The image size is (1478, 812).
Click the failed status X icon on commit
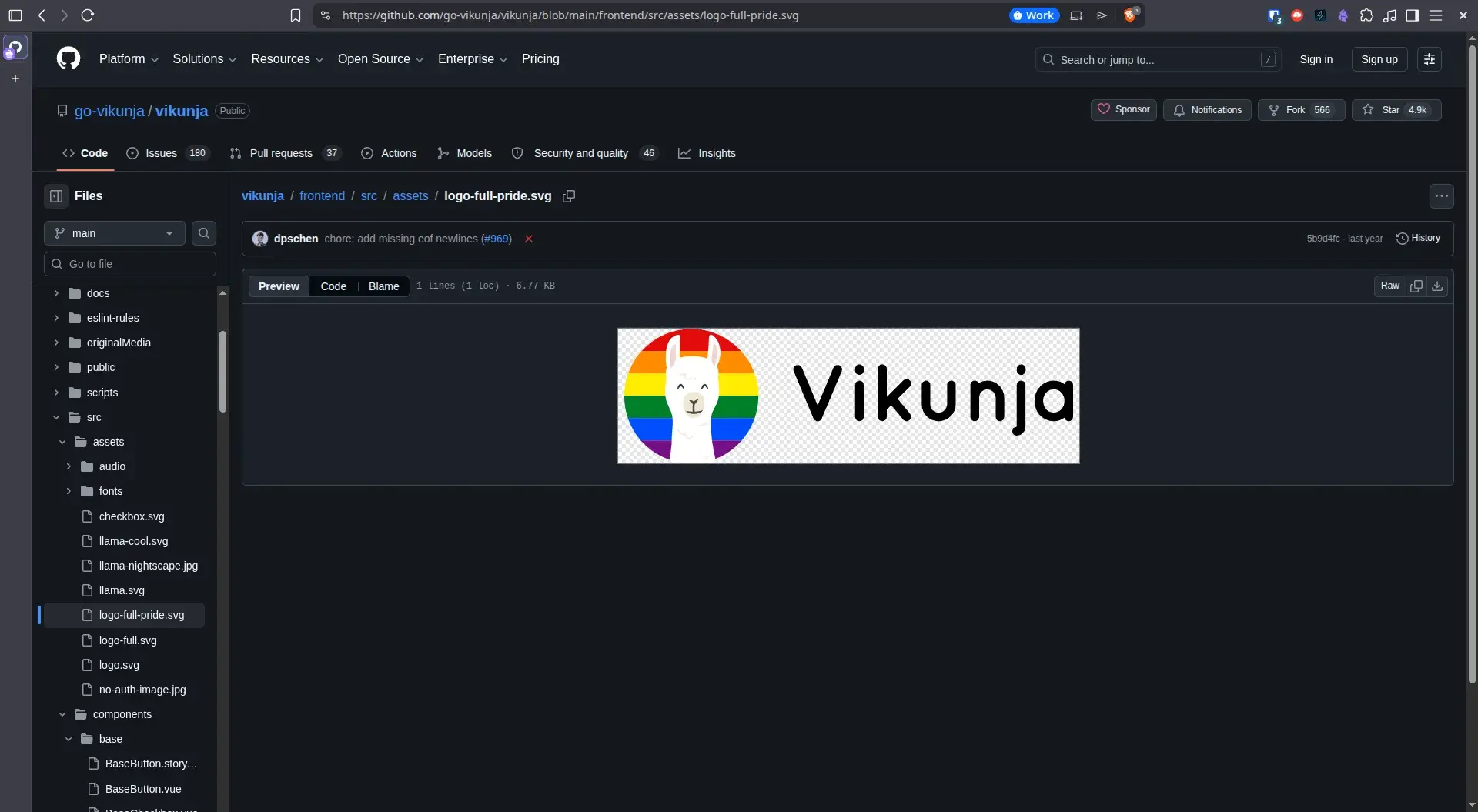(x=529, y=239)
